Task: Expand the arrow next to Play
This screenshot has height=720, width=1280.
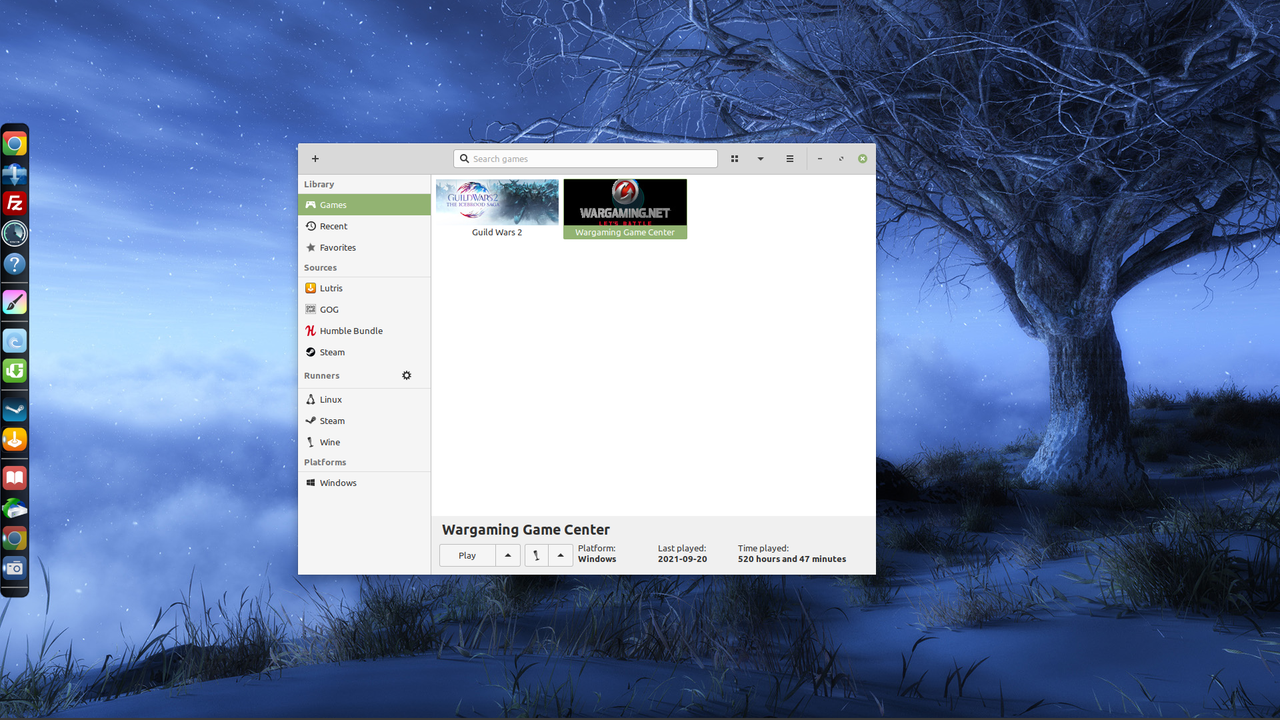Action: pos(508,555)
